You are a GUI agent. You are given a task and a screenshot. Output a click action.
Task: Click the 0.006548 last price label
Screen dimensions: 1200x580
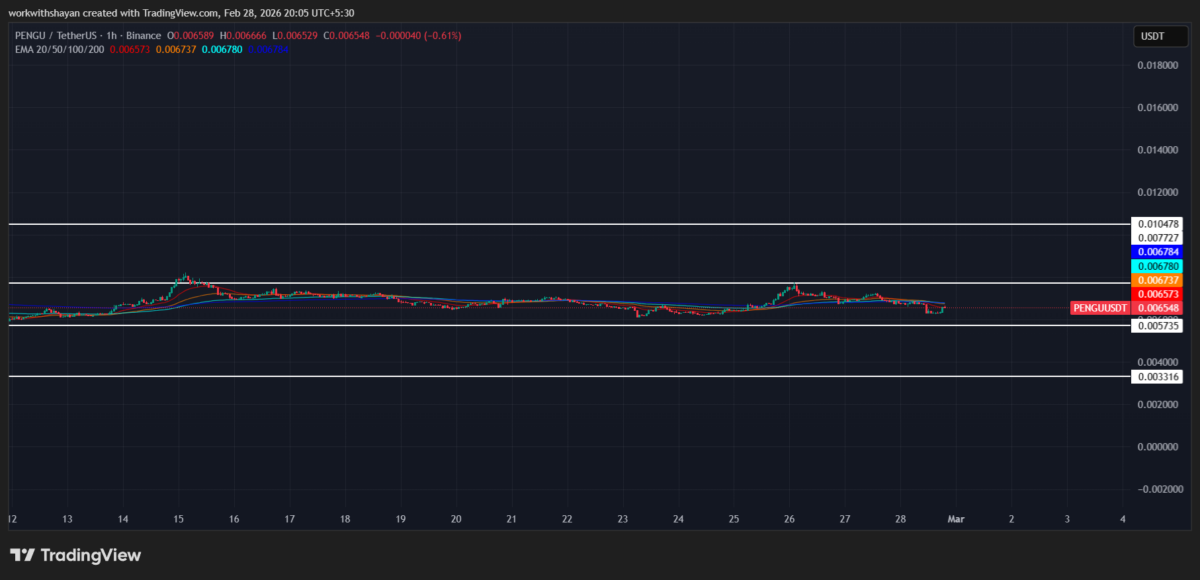click(x=1157, y=308)
